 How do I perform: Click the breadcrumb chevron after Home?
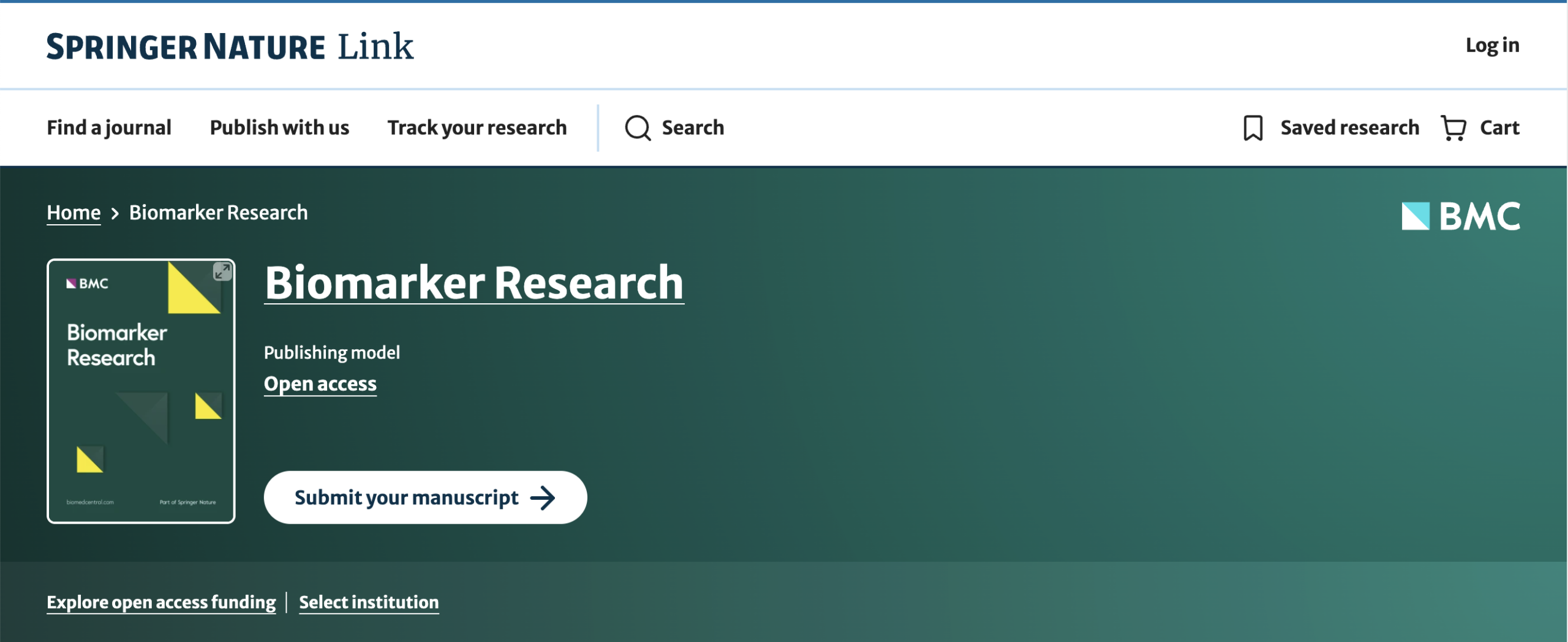(x=115, y=213)
